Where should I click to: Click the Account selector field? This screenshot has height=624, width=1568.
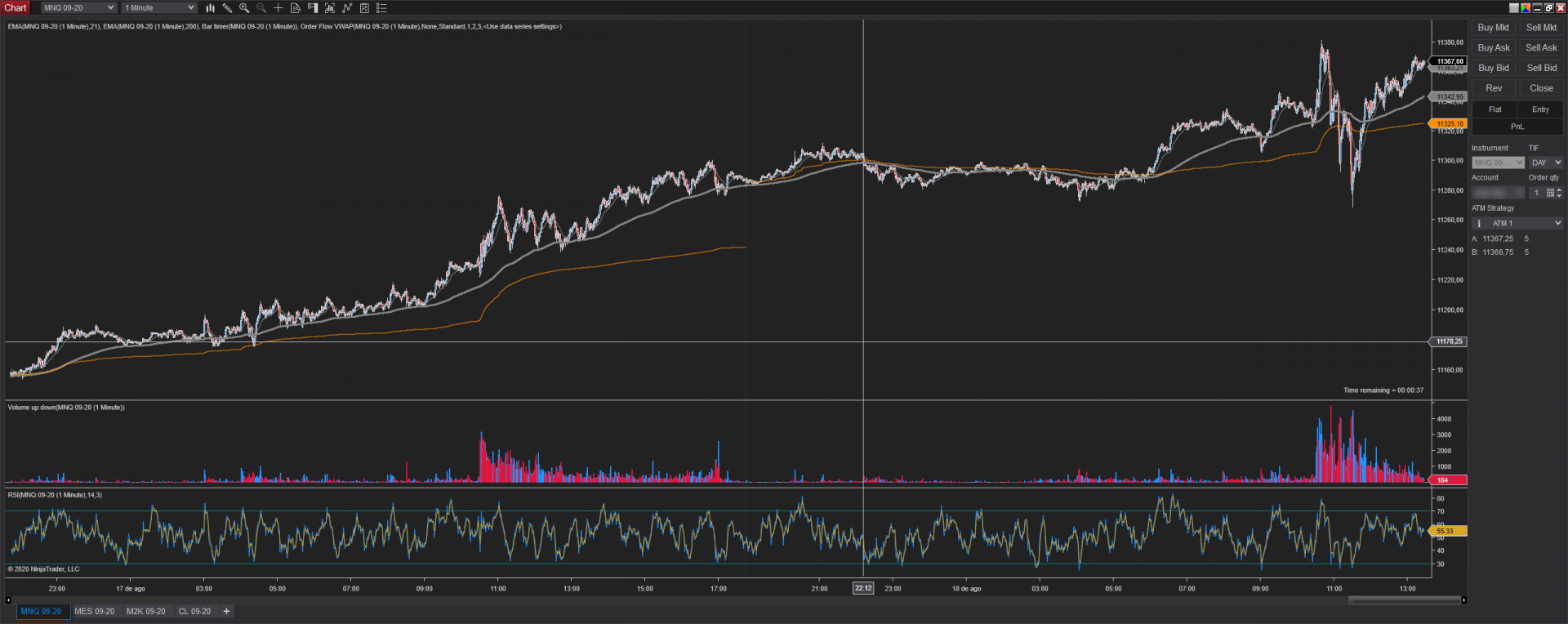1498,193
